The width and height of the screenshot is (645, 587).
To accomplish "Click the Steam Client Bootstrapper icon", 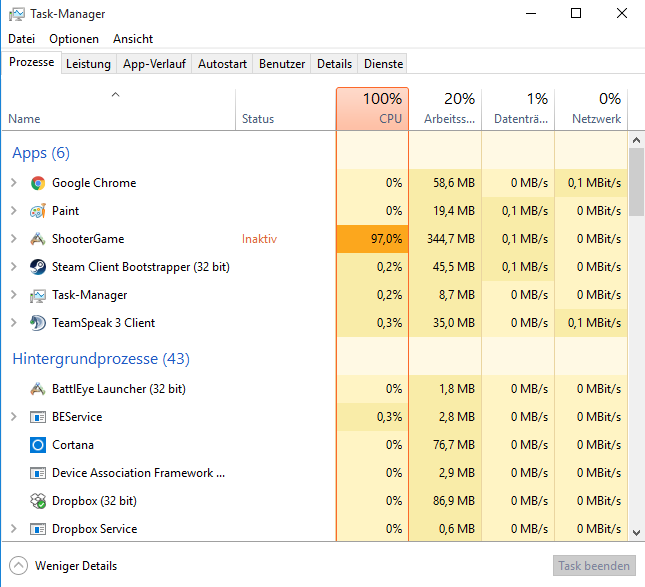I will tap(38, 267).
